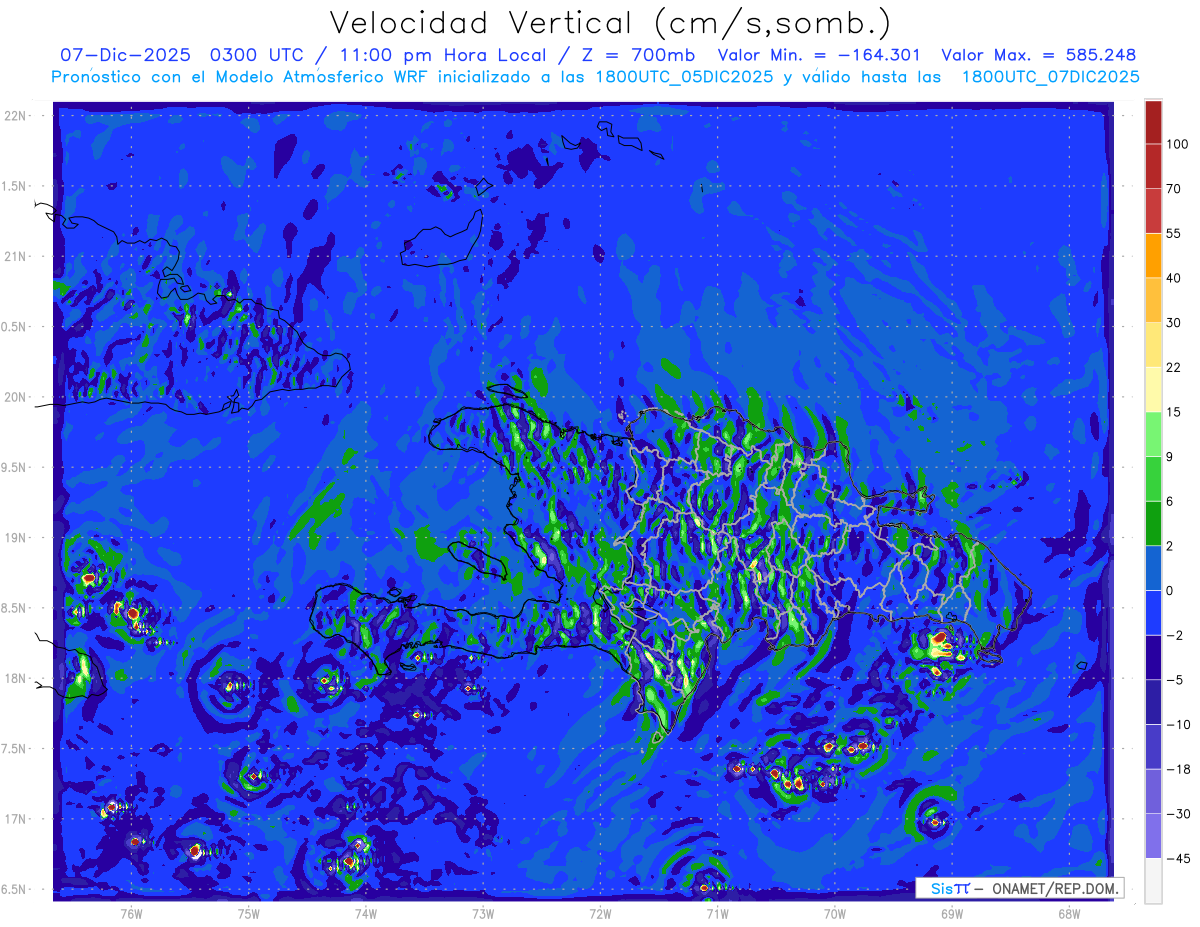Click the longitude label "76W"

click(x=131, y=914)
